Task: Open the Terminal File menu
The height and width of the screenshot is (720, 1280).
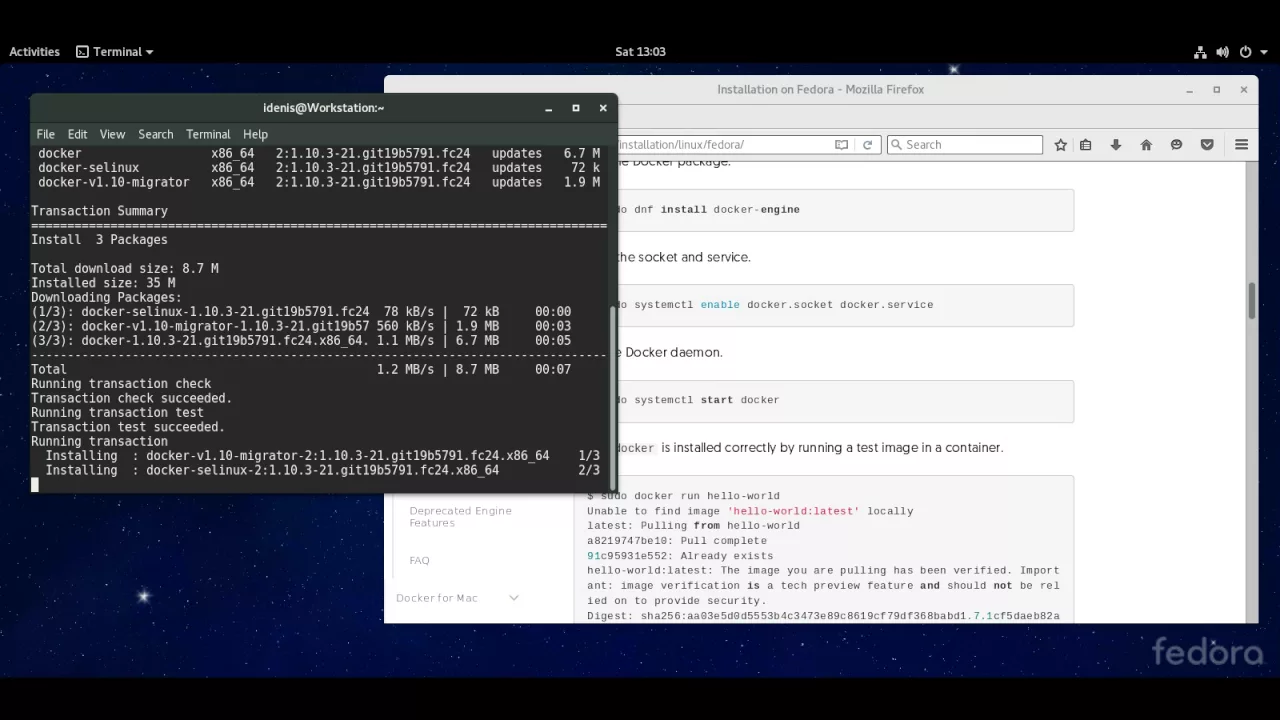Action: (46, 134)
